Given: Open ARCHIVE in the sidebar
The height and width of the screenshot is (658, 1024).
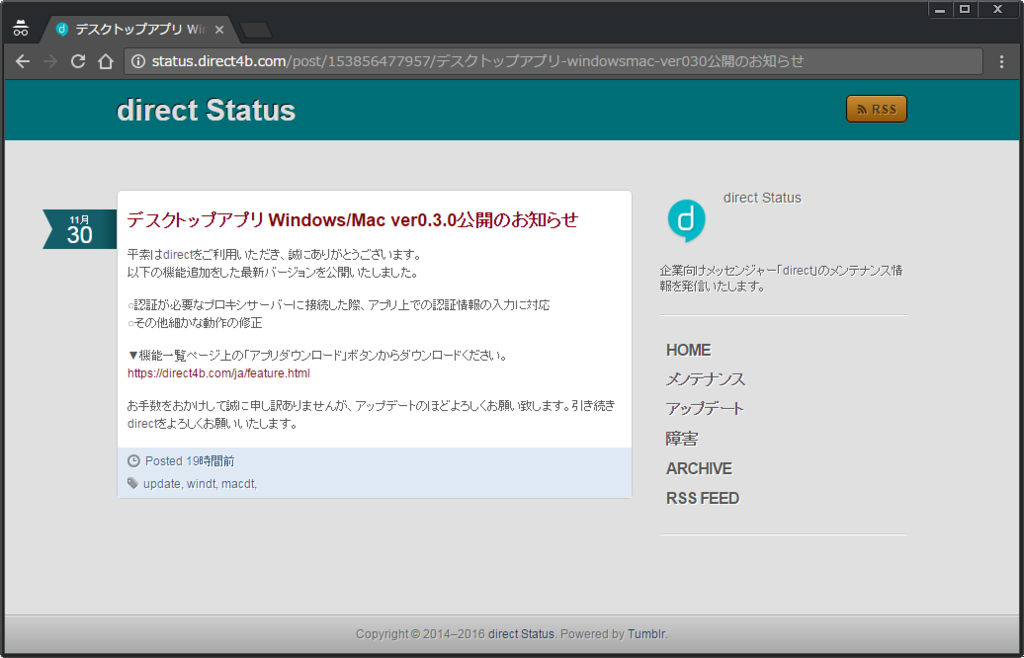Looking at the screenshot, I should pos(699,469).
